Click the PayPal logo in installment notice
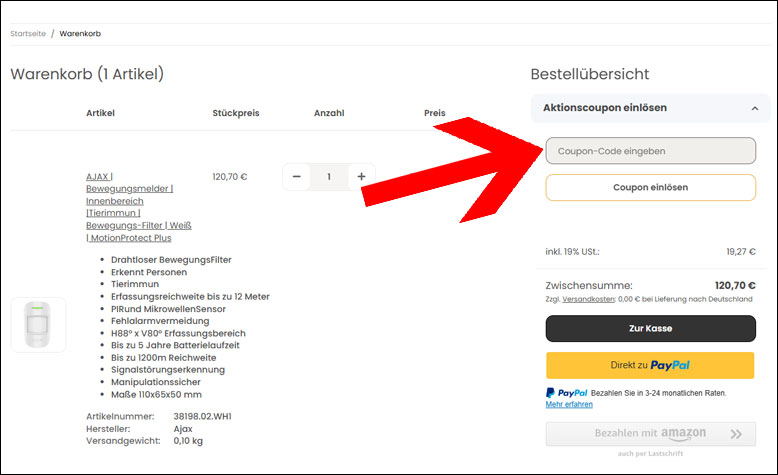 click(x=567, y=393)
